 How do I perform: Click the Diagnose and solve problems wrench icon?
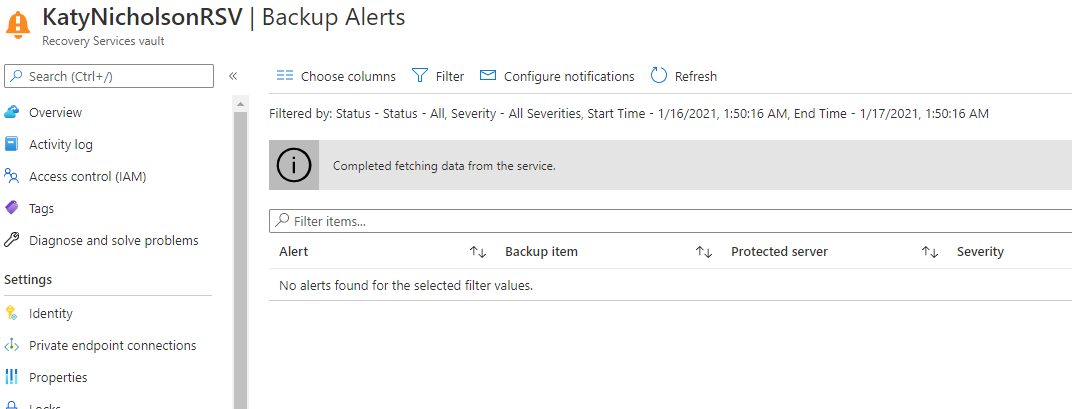(x=12, y=240)
